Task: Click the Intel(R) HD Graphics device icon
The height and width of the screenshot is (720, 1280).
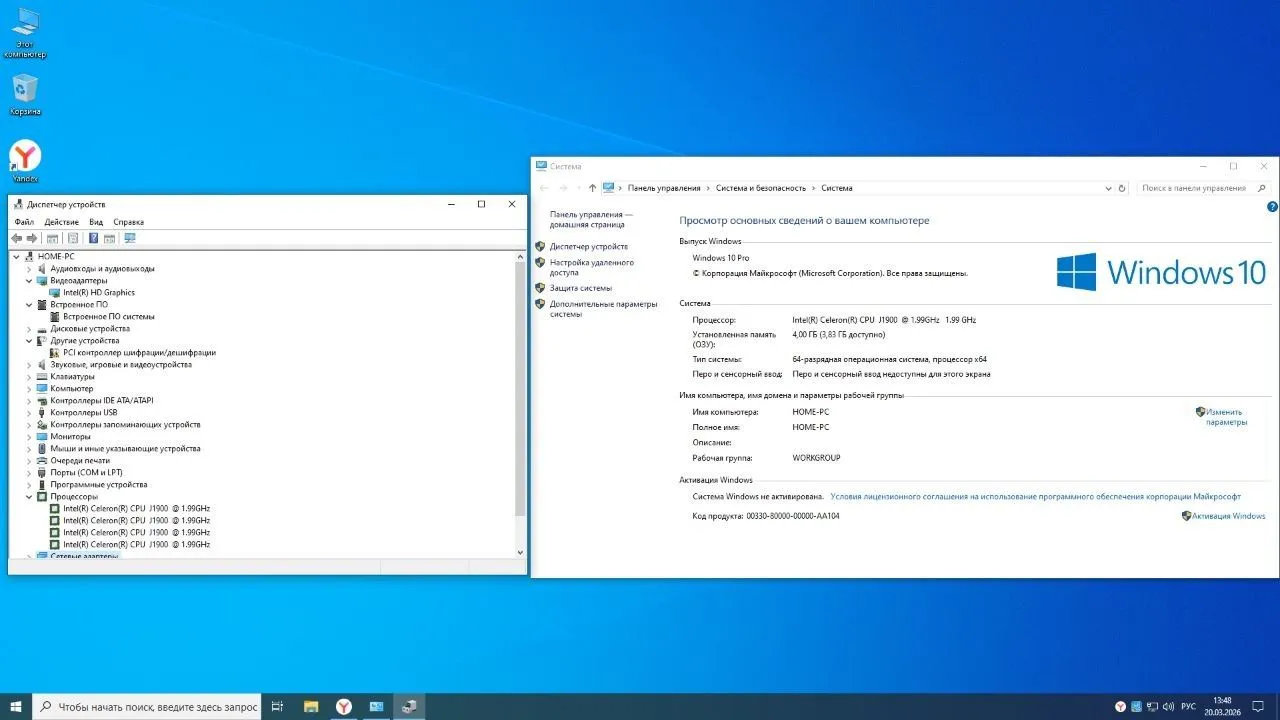Action: (55, 293)
